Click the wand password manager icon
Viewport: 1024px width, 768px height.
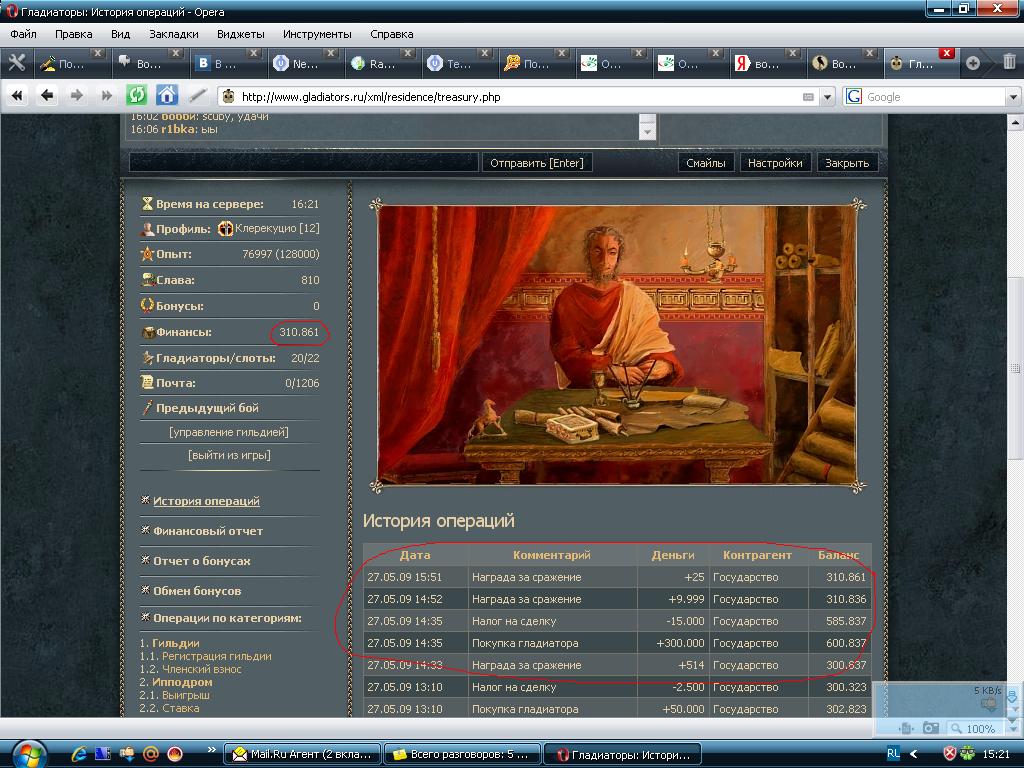(198, 96)
